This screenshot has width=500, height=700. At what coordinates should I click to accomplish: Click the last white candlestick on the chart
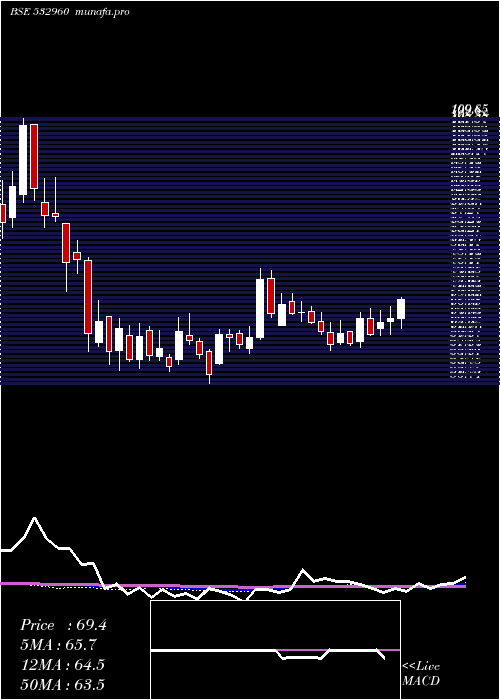[x=401, y=309]
